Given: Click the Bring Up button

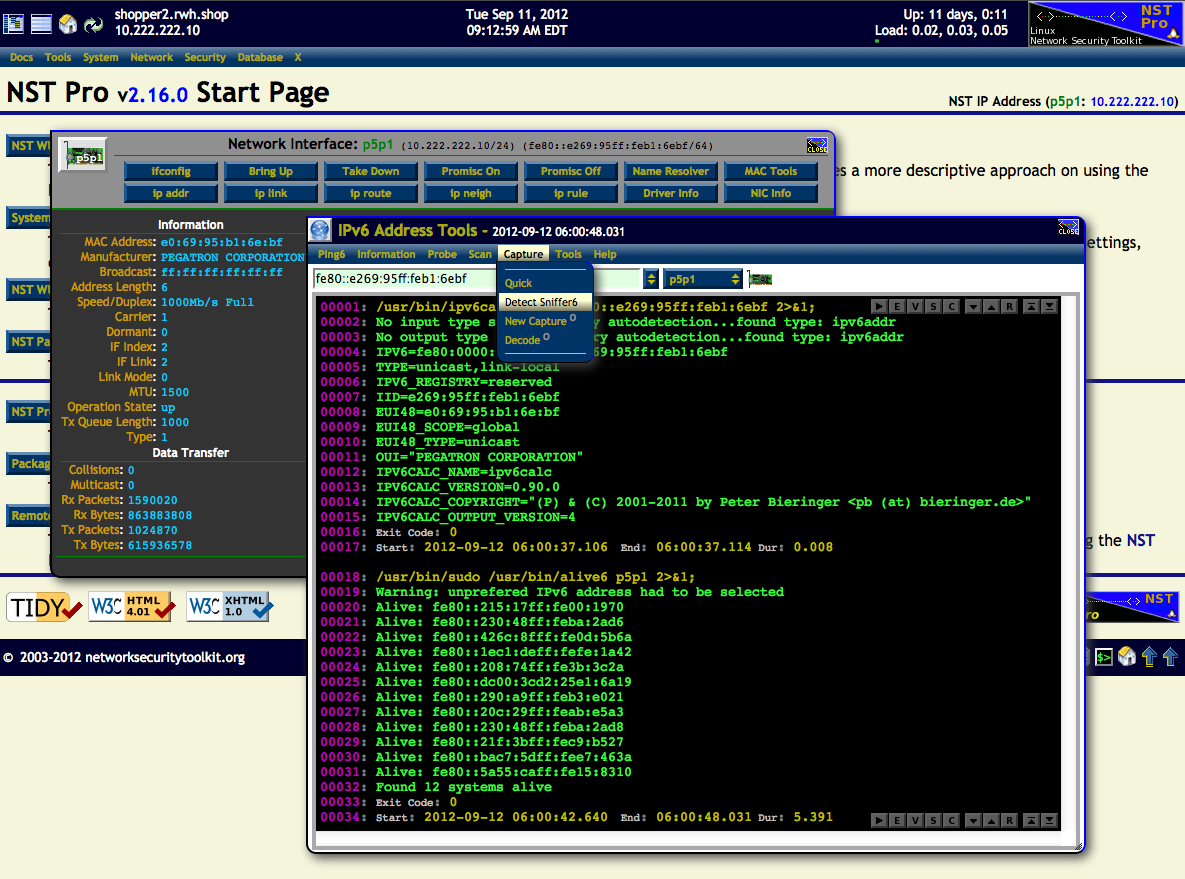Looking at the screenshot, I should click(x=271, y=172).
